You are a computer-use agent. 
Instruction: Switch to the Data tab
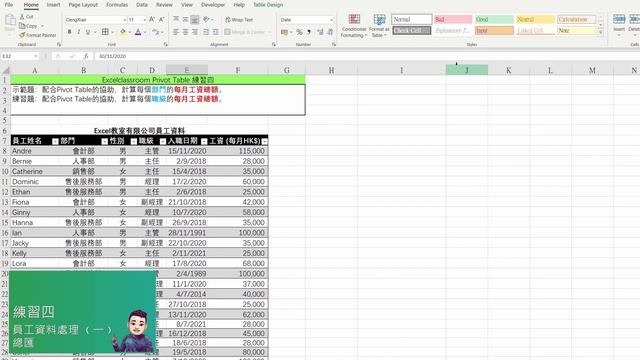pos(142,5)
